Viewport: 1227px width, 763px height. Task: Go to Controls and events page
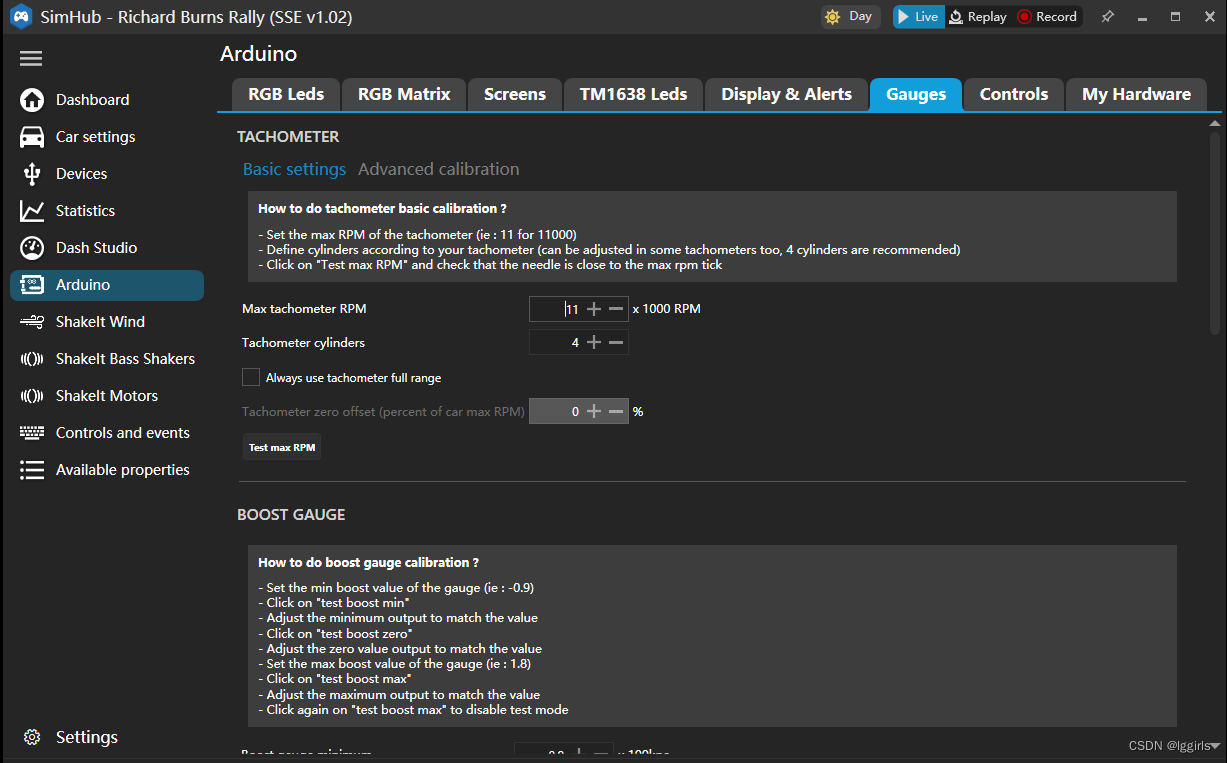(107, 433)
